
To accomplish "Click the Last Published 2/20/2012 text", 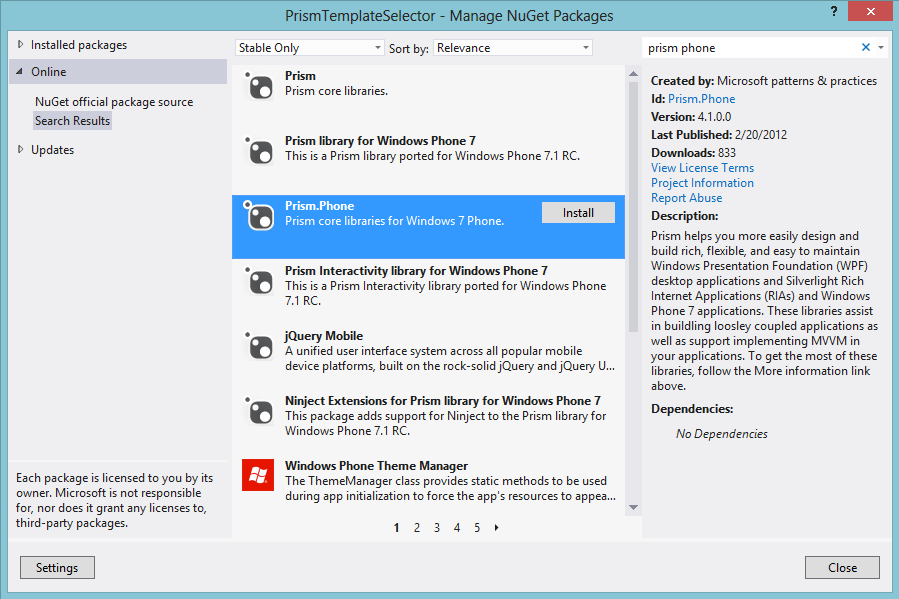I will click(x=718, y=135).
